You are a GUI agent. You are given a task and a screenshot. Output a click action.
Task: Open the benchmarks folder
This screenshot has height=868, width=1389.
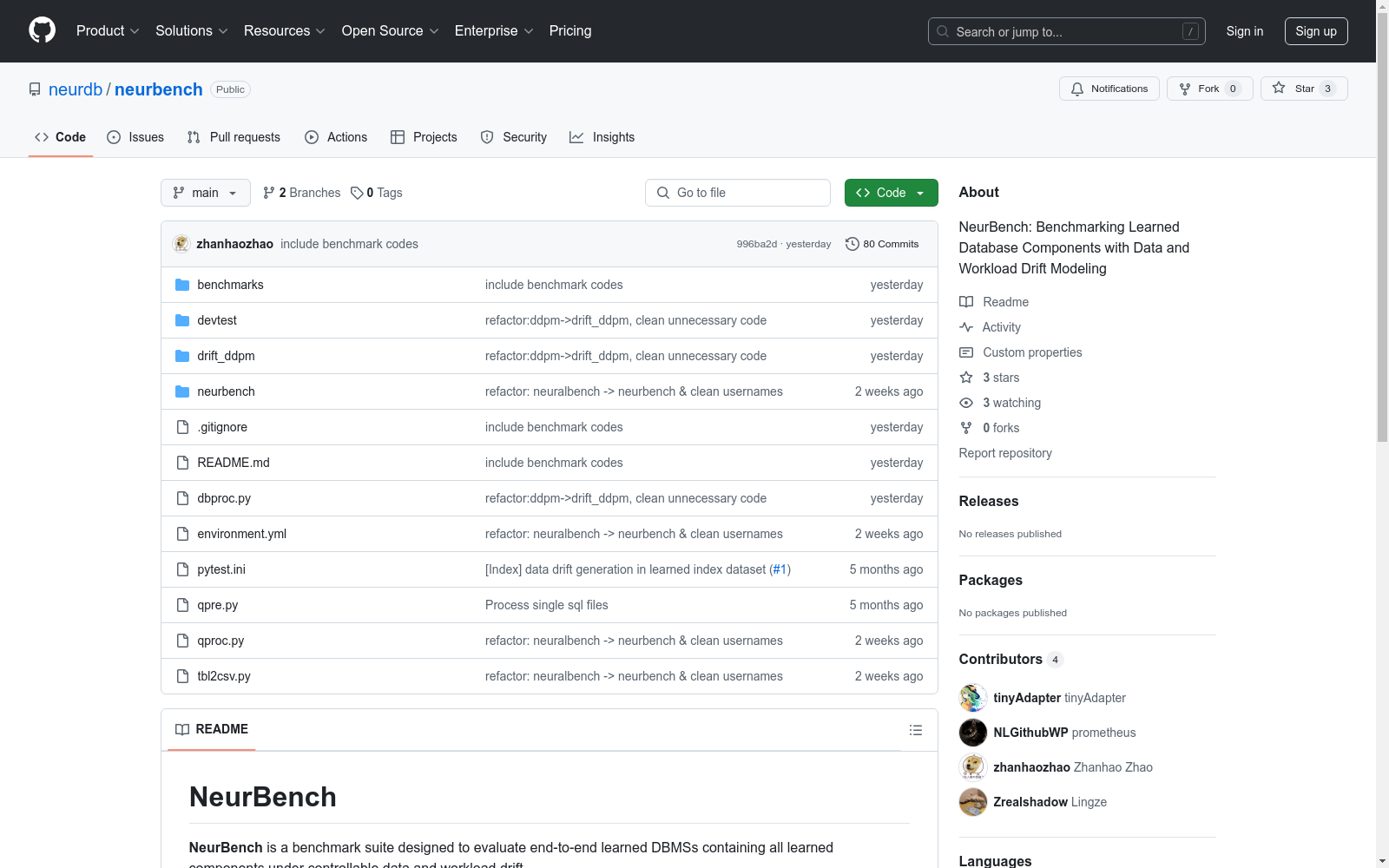coord(230,285)
